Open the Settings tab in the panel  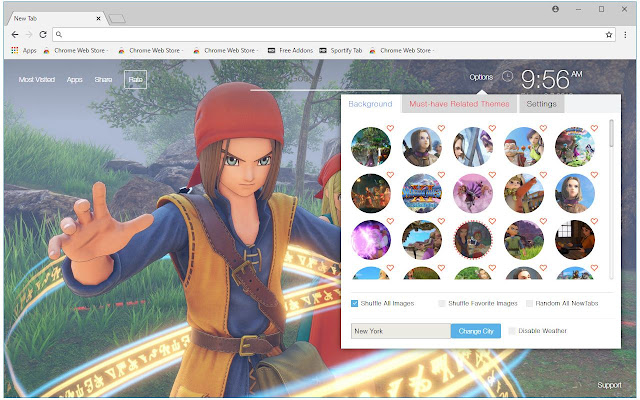click(x=541, y=104)
